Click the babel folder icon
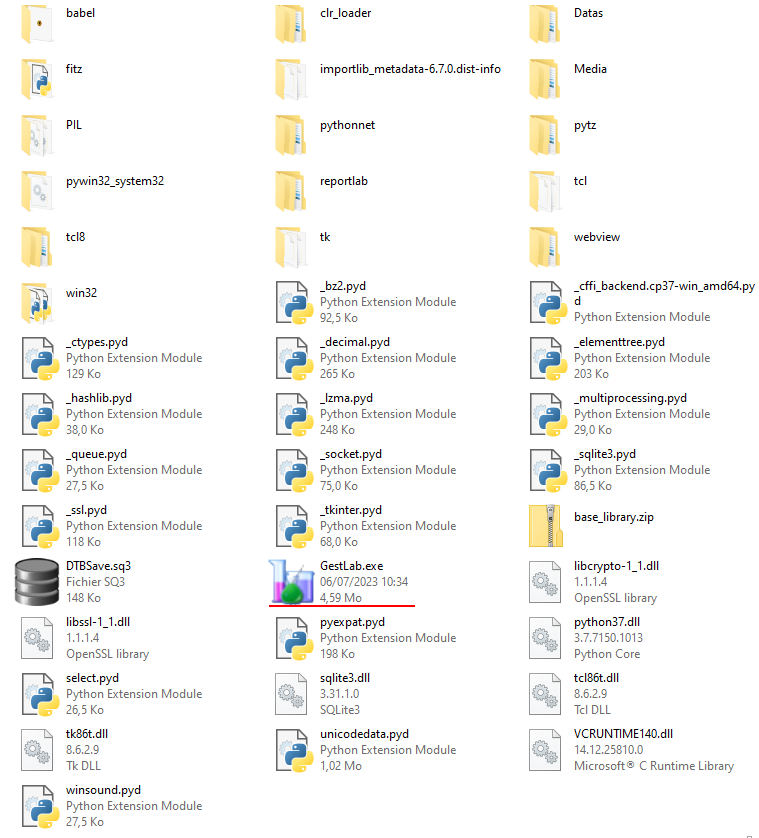759x838 pixels. [x=38, y=22]
